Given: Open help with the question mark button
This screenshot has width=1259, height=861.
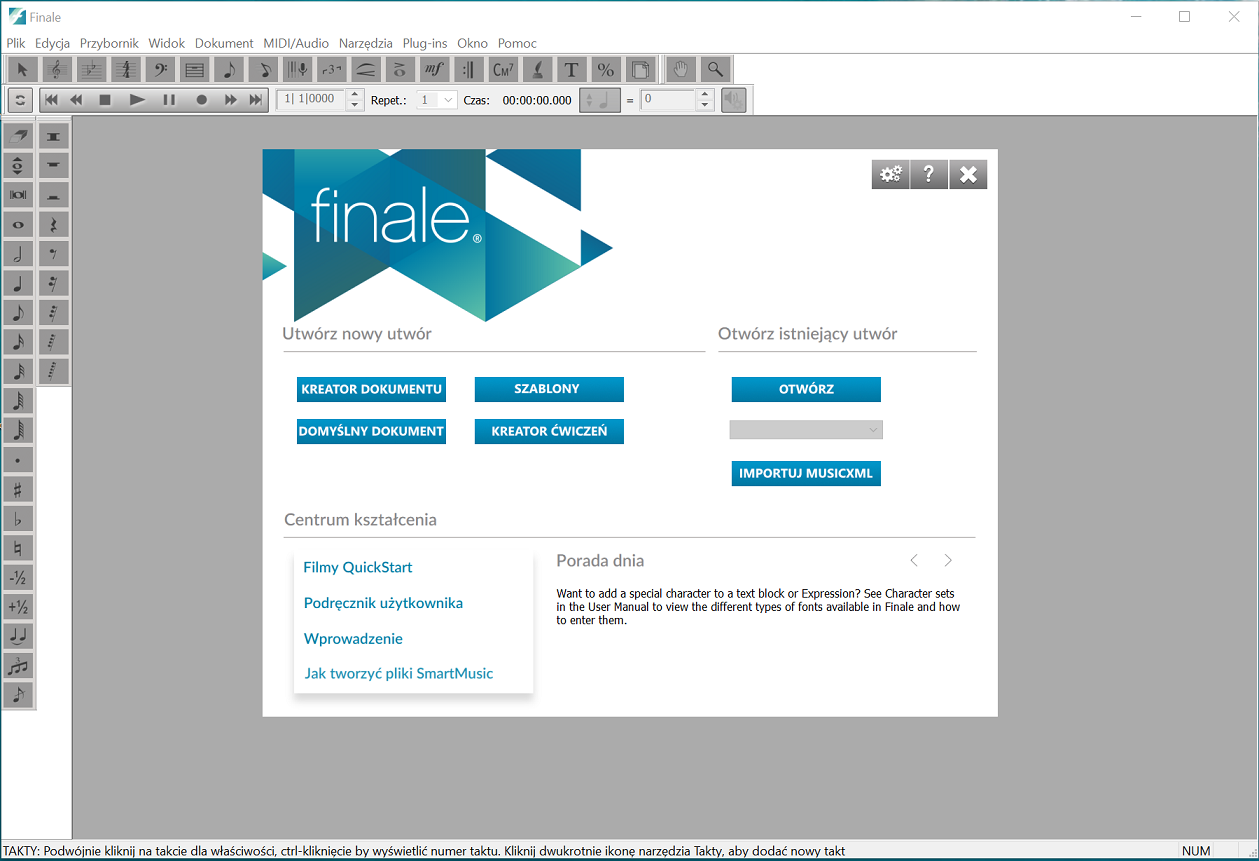Looking at the screenshot, I should point(929,175).
